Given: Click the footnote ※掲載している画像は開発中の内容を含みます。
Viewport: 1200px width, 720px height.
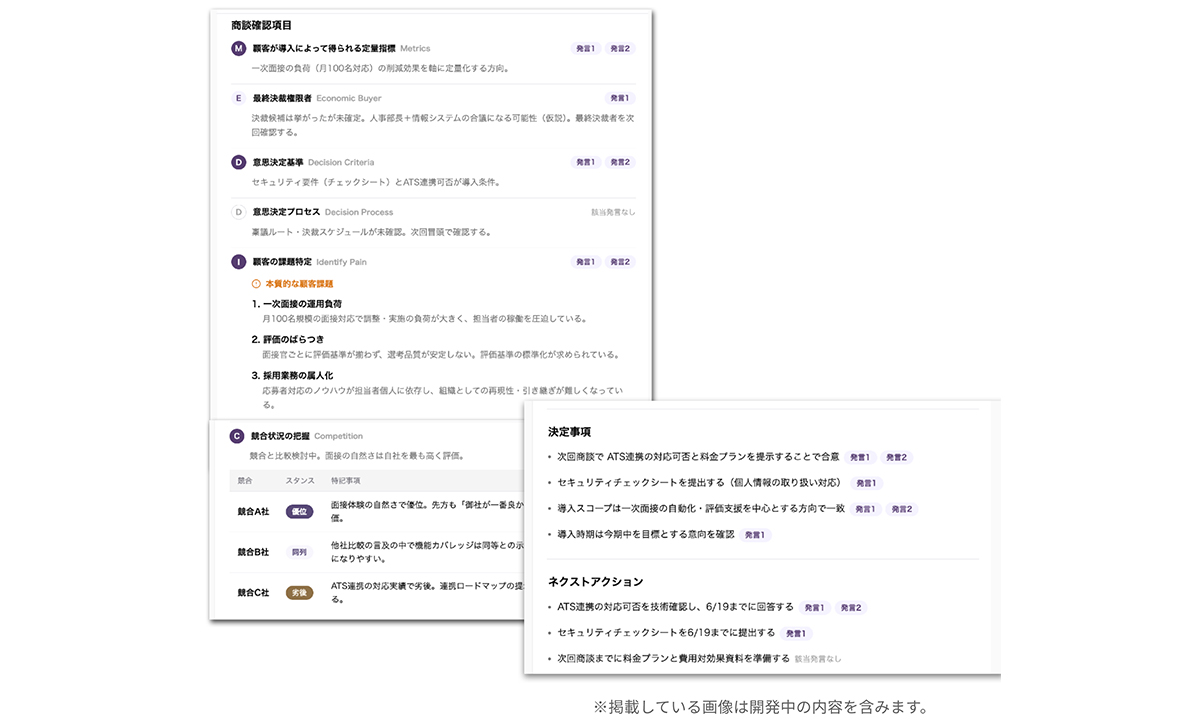Looking at the screenshot, I should click(x=761, y=707).
